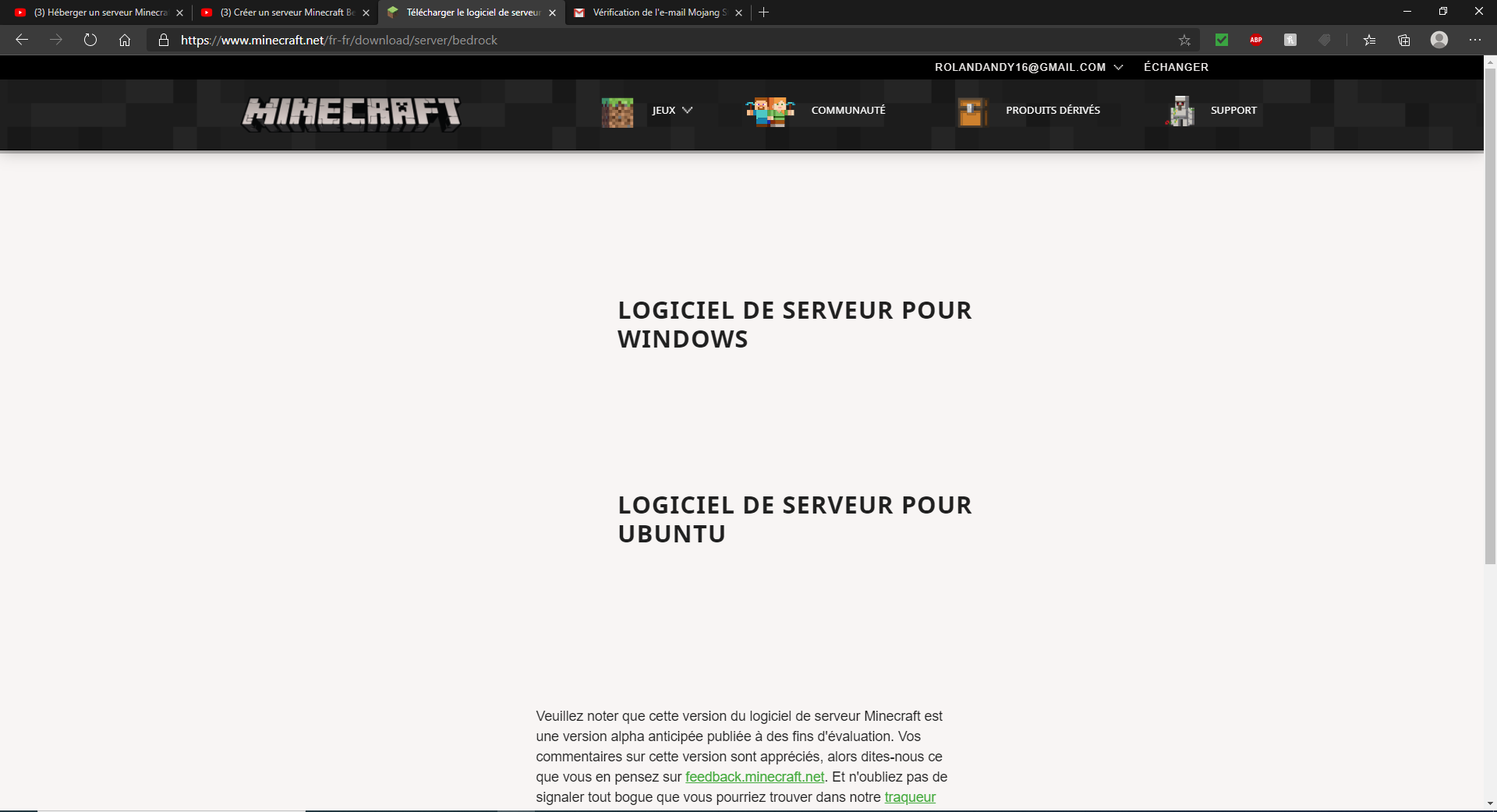Screen dimensions: 1497x812
Task: Close the Télécharger le logiciel de serveur tab
Action: [553, 12]
